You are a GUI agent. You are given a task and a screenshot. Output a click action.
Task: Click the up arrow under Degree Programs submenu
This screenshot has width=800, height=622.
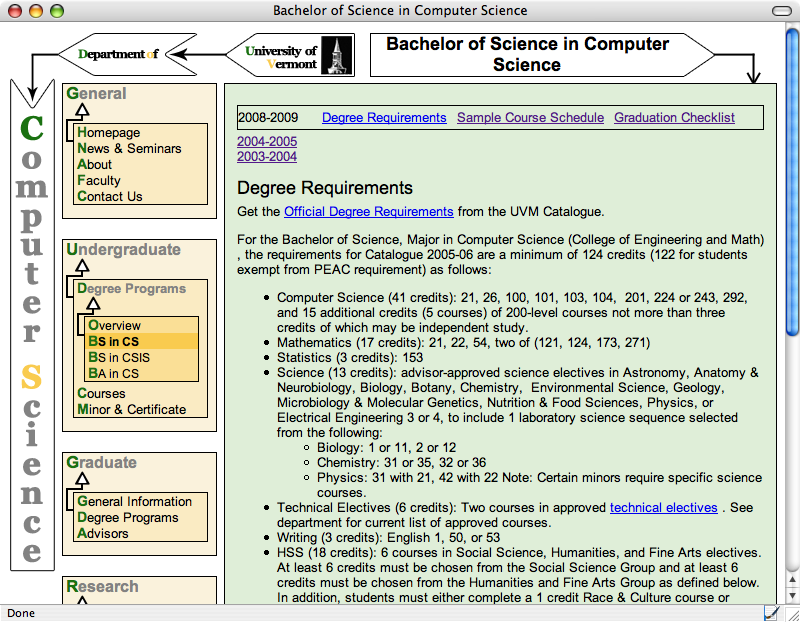92,305
